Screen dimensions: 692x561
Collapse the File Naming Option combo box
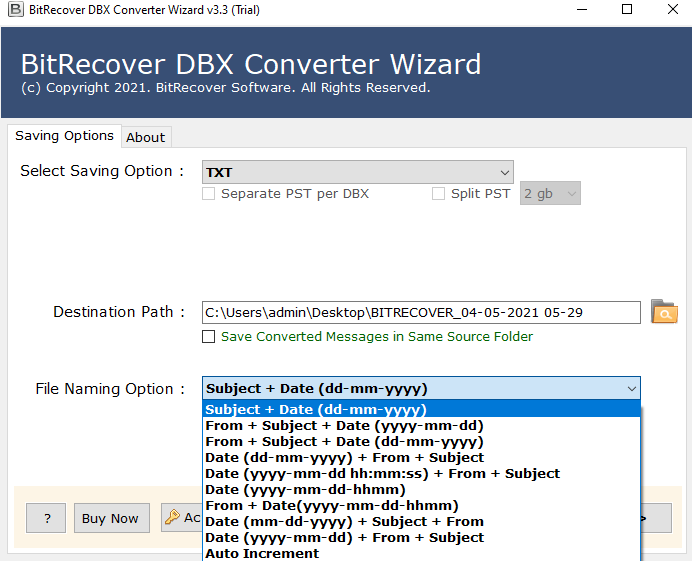(421, 388)
